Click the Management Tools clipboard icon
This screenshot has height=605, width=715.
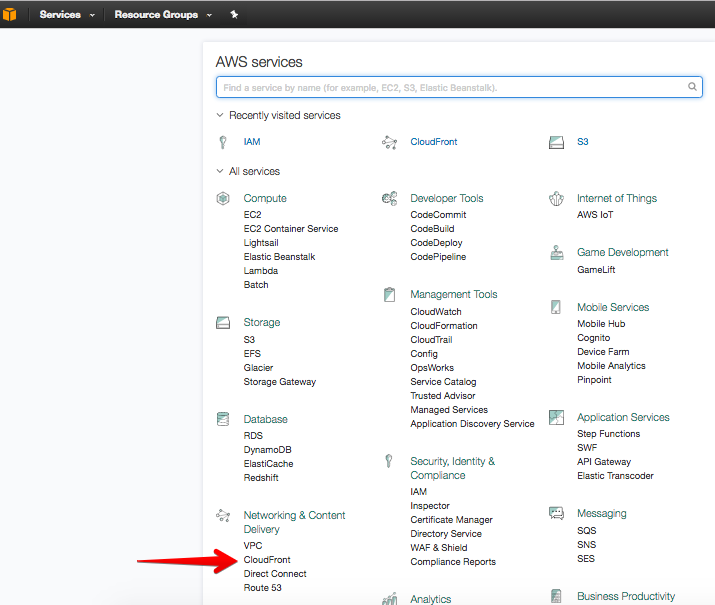pyautogui.click(x=389, y=295)
